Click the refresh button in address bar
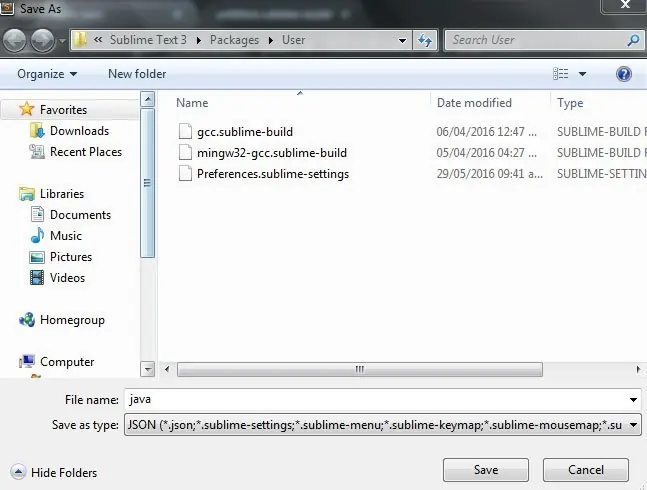Image resolution: width=647 pixels, height=490 pixels. [x=425, y=40]
